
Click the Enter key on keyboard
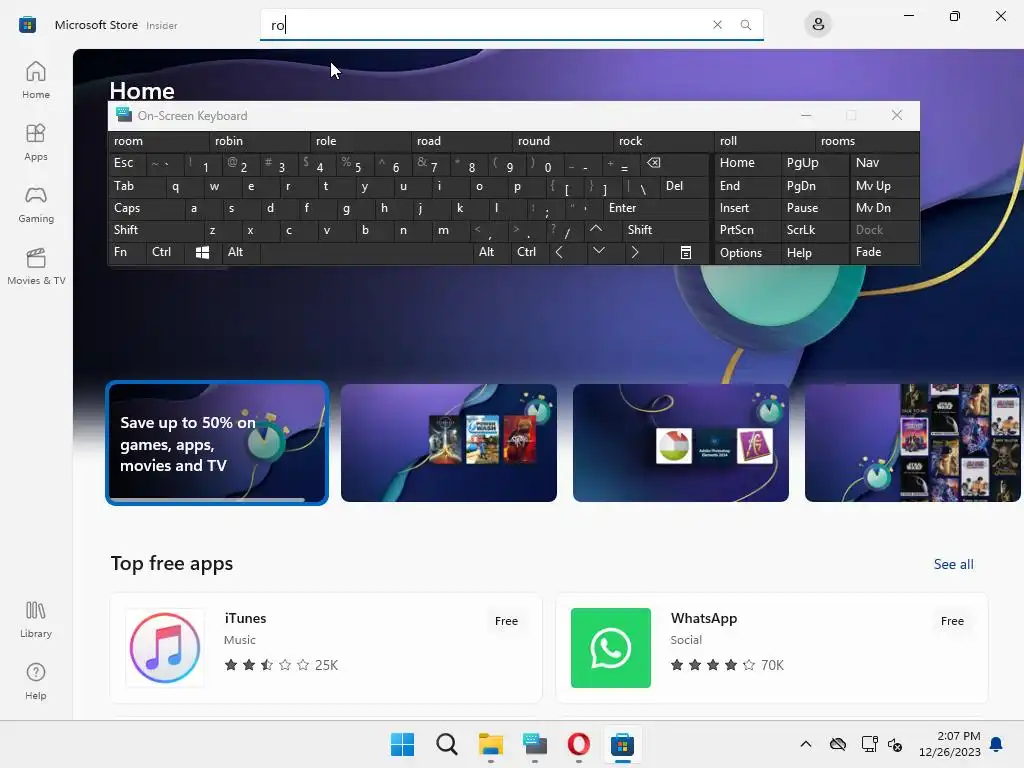pyautogui.click(x=655, y=208)
